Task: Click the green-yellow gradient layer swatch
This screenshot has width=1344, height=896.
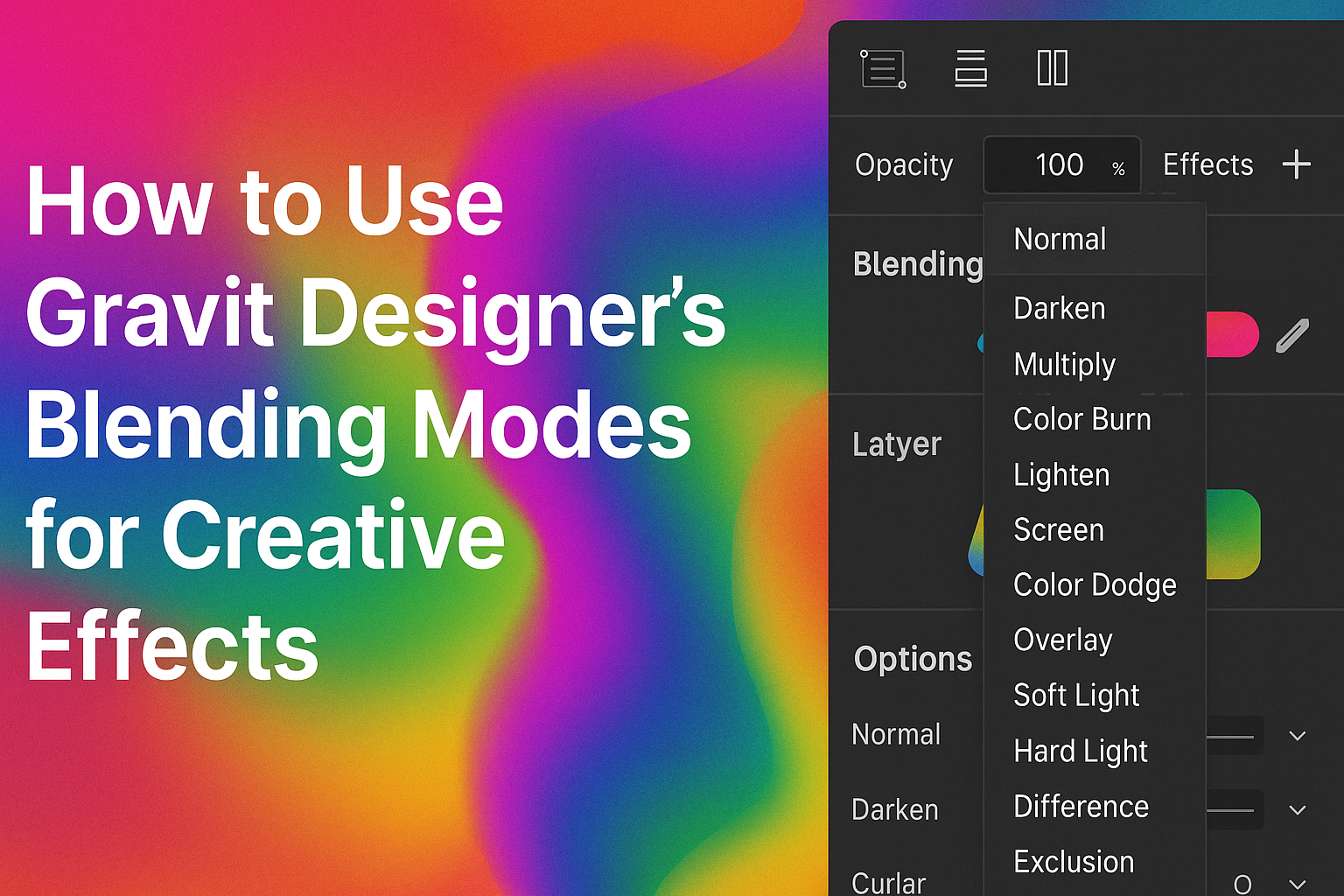Action: (1233, 534)
